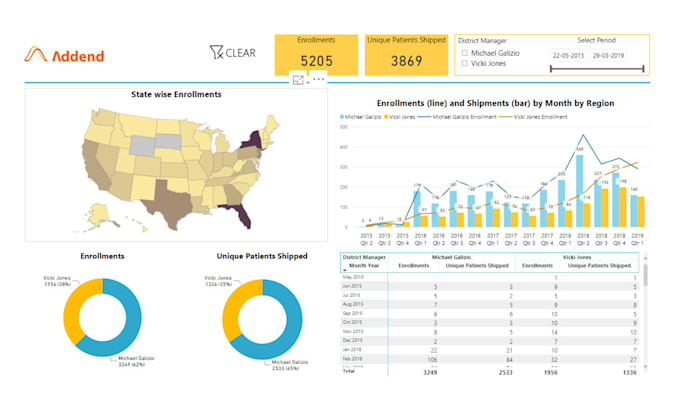The height and width of the screenshot is (409, 680).
Task: Select the Oct 2015 table row label
Action: coord(352,323)
